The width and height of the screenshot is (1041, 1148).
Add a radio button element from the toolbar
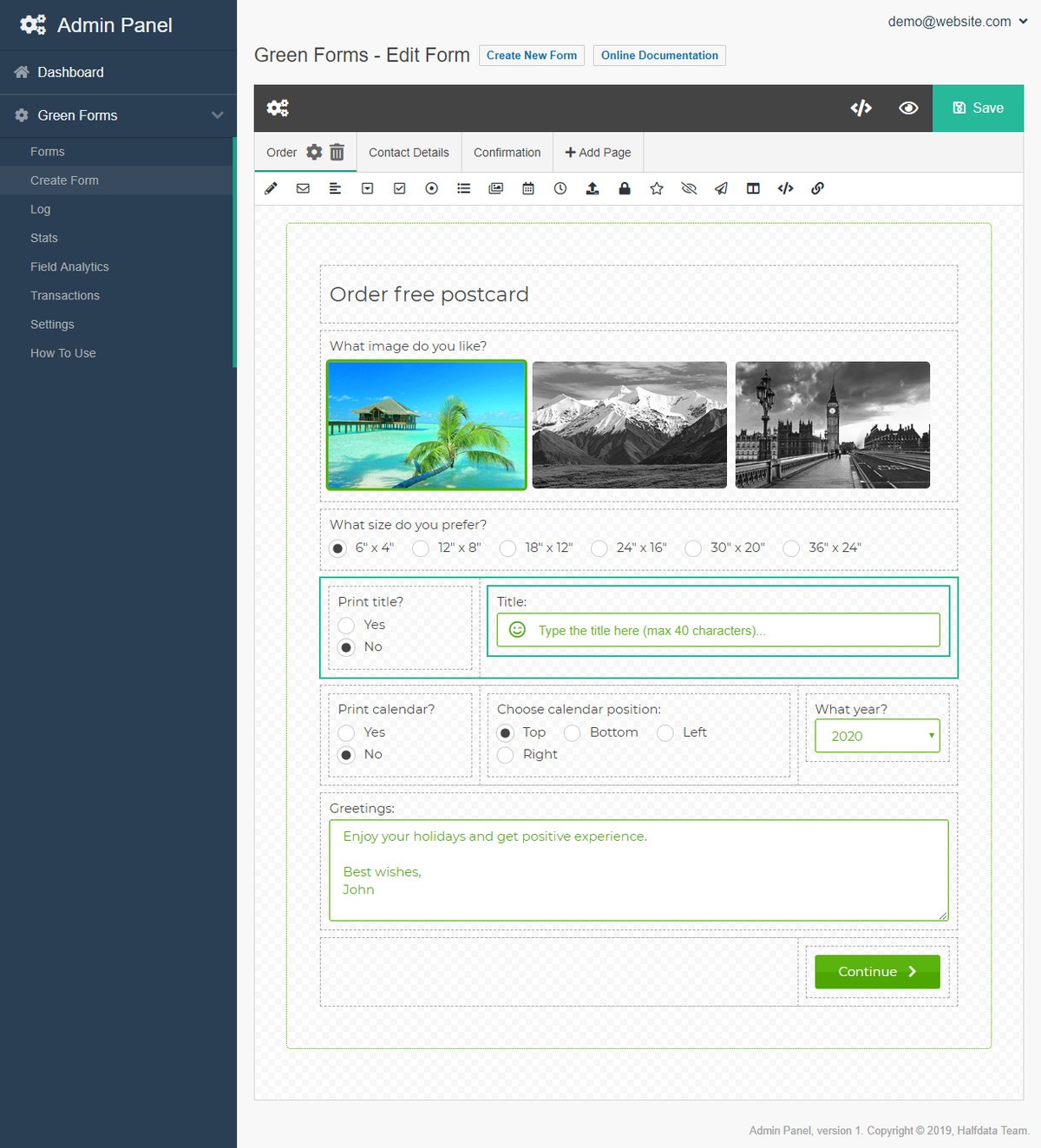(431, 188)
